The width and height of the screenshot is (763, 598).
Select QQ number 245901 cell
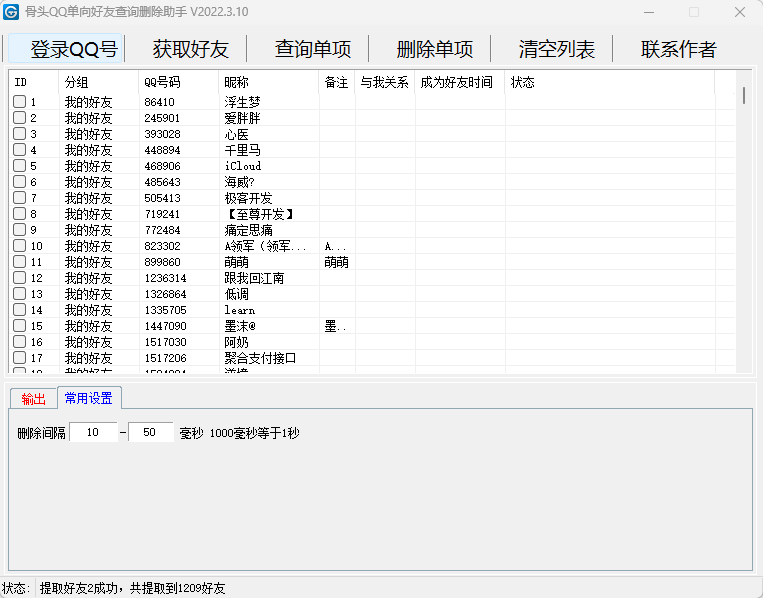point(162,118)
